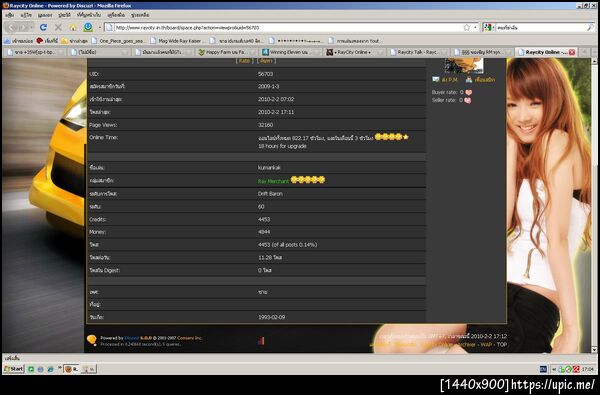Click the page scrollbar up arrow

(x=594, y=61)
